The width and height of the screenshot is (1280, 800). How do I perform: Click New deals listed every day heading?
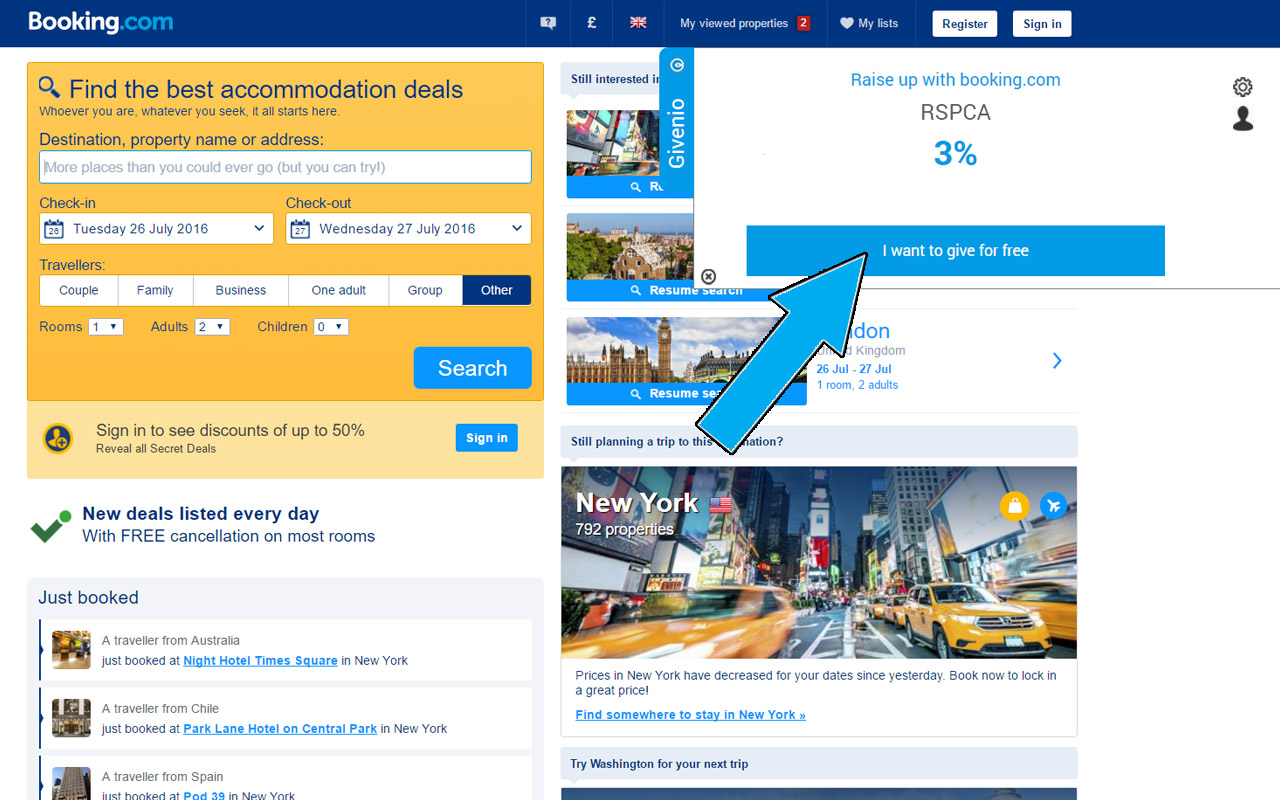click(200, 514)
